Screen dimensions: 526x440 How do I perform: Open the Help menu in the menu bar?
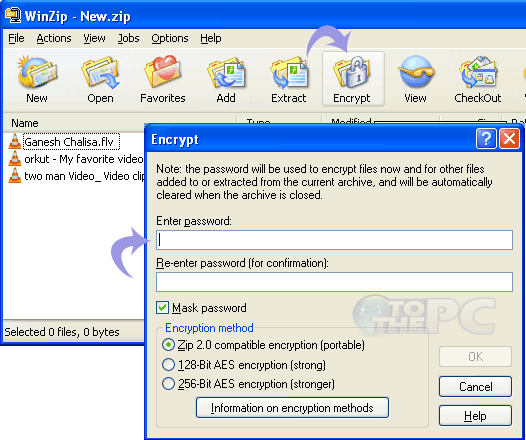point(211,38)
